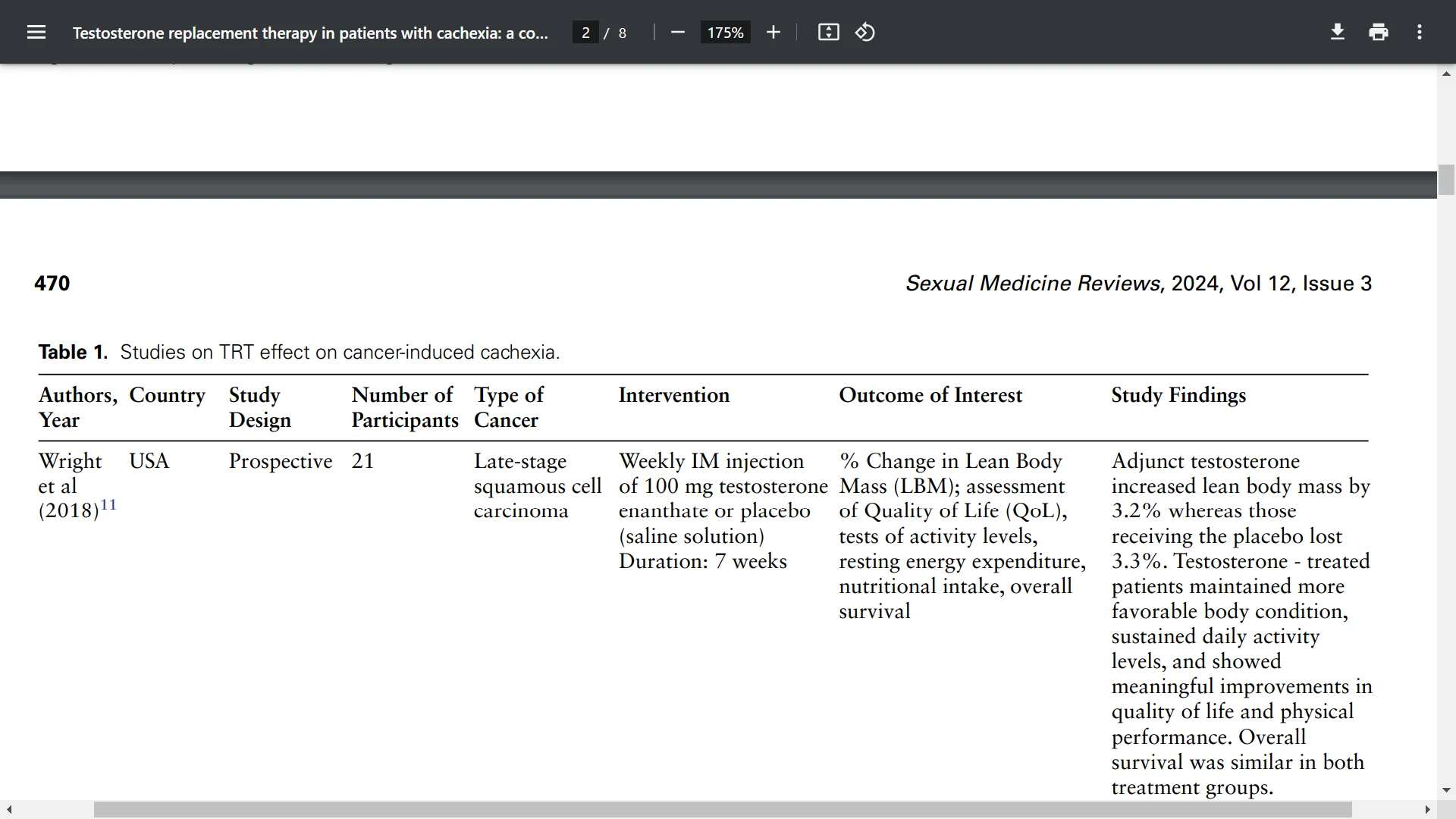Click the zoom out minus icon
The height and width of the screenshot is (819, 1456).
click(x=678, y=32)
